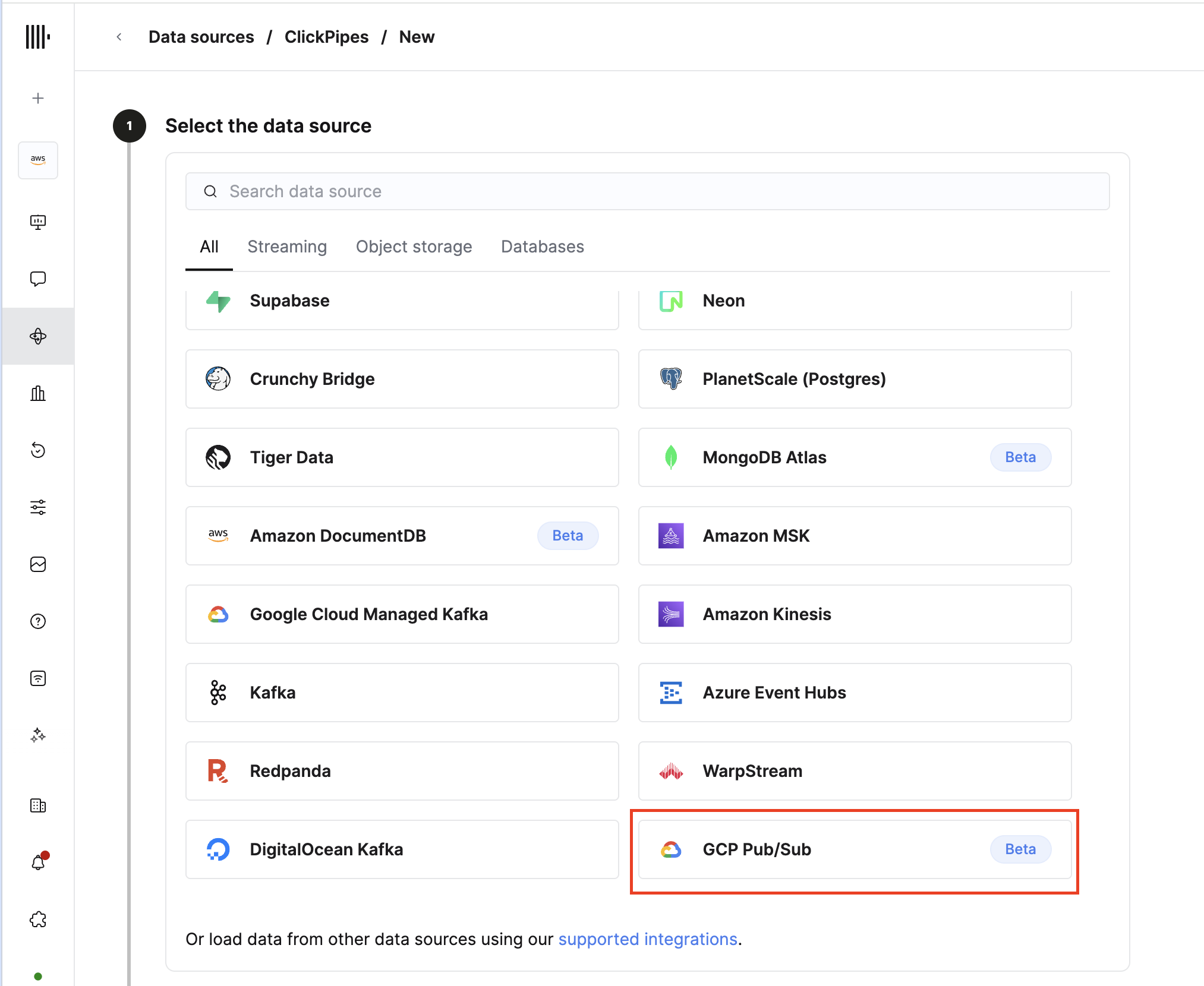Click the Beta badge on GCP Pub/Sub
Viewport: 1204px width, 986px height.
tap(1020, 849)
